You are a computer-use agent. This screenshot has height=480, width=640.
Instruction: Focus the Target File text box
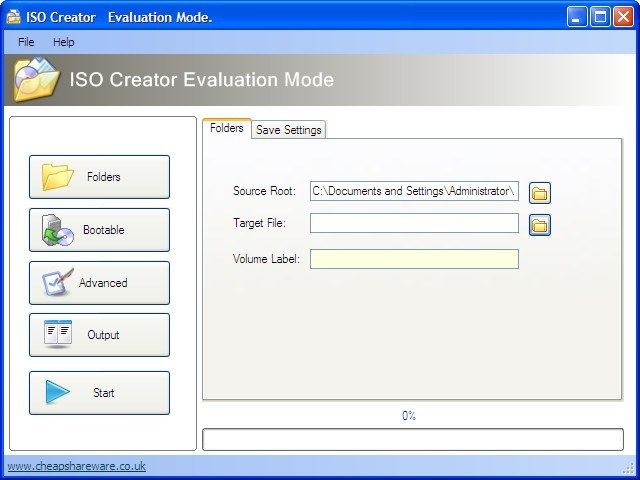[414, 223]
